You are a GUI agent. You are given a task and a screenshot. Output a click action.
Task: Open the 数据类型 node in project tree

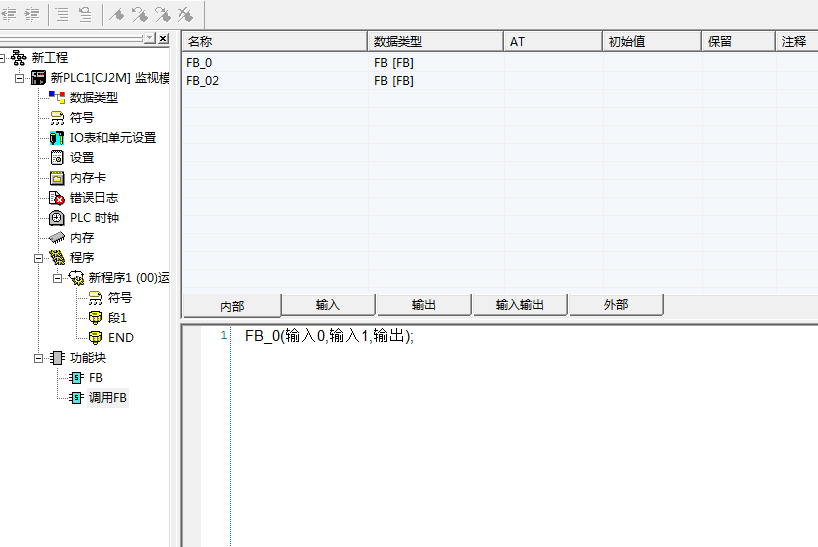click(x=92, y=98)
